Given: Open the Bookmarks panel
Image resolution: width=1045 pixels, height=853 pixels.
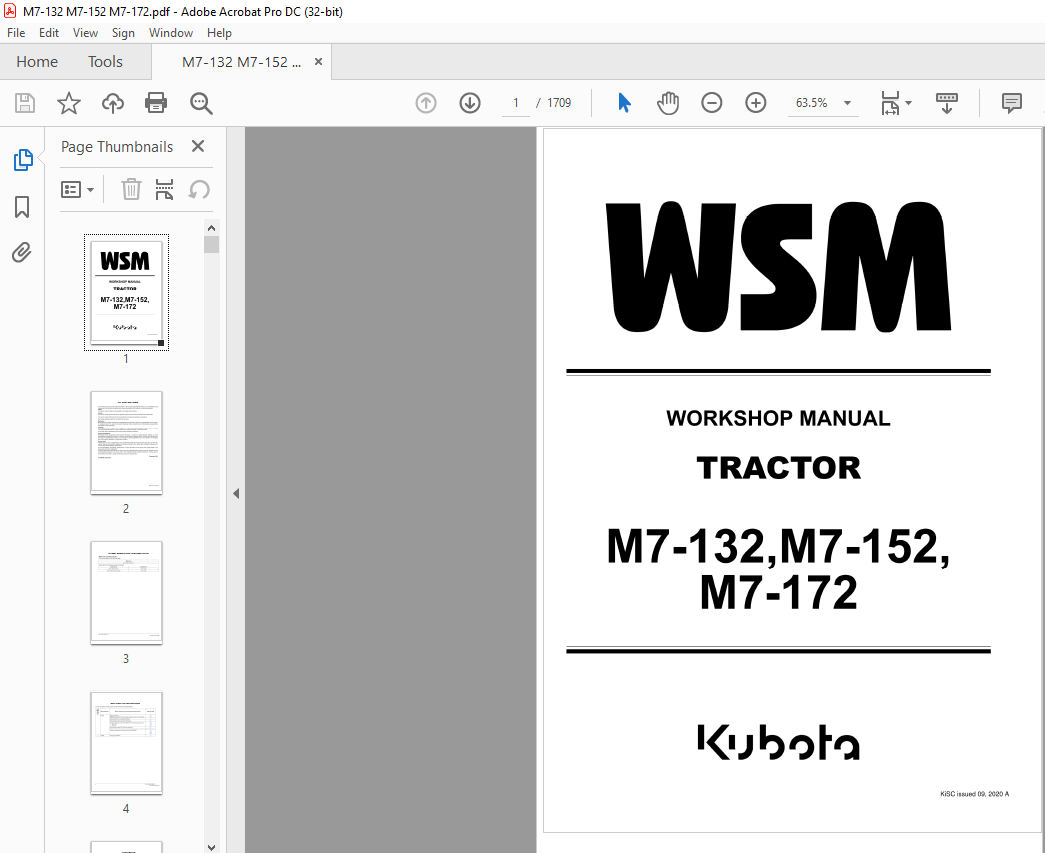Looking at the screenshot, I should [22, 207].
